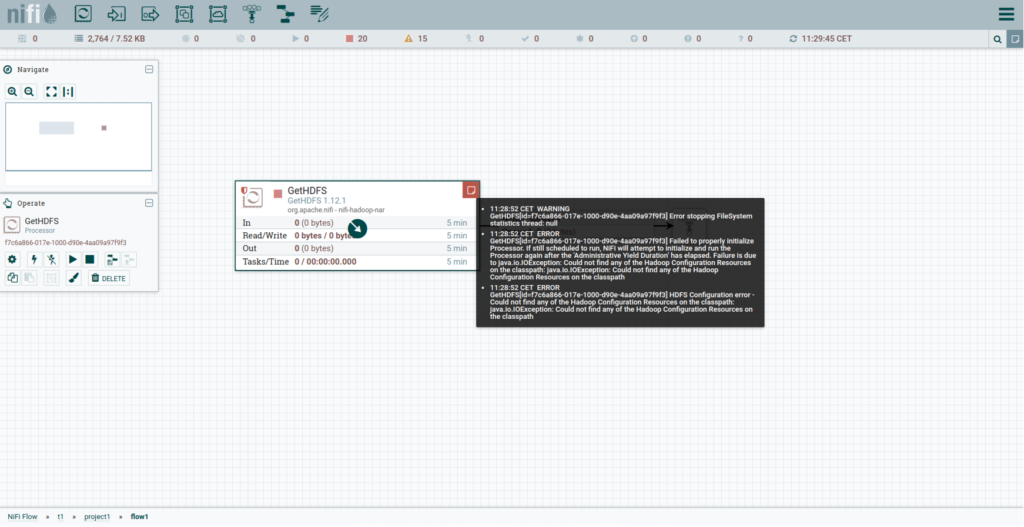This screenshot has width=1024, height=527.
Task: Collapse the Operate panel
Action: pyautogui.click(x=149, y=203)
